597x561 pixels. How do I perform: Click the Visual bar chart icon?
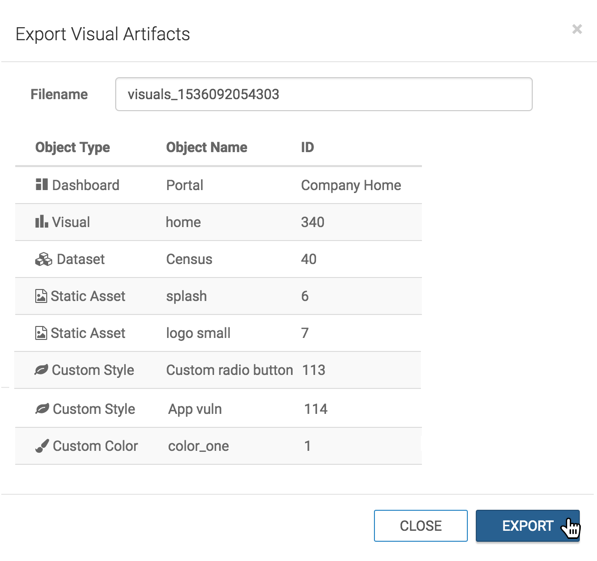pyautogui.click(x=42, y=221)
